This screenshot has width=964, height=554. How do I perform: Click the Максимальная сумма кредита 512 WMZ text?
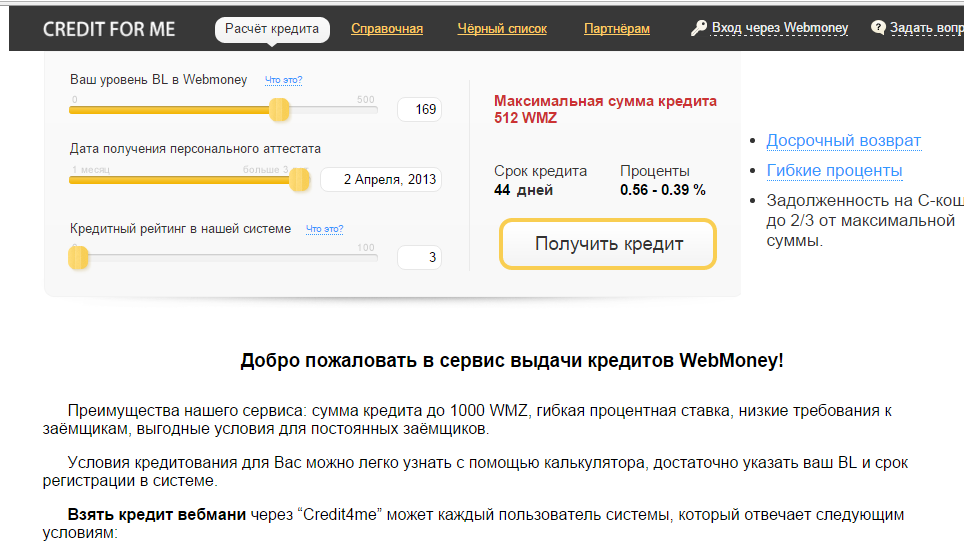tap(606, 109)
